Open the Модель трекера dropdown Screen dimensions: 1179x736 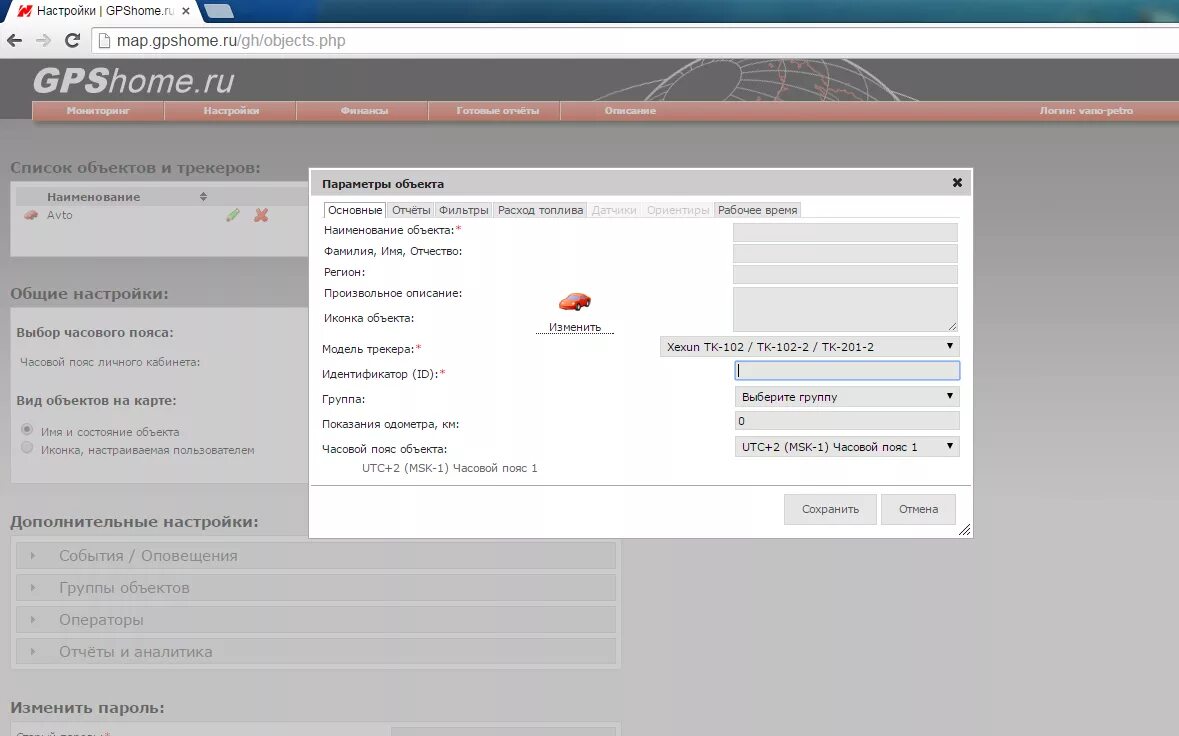[809, 347]
